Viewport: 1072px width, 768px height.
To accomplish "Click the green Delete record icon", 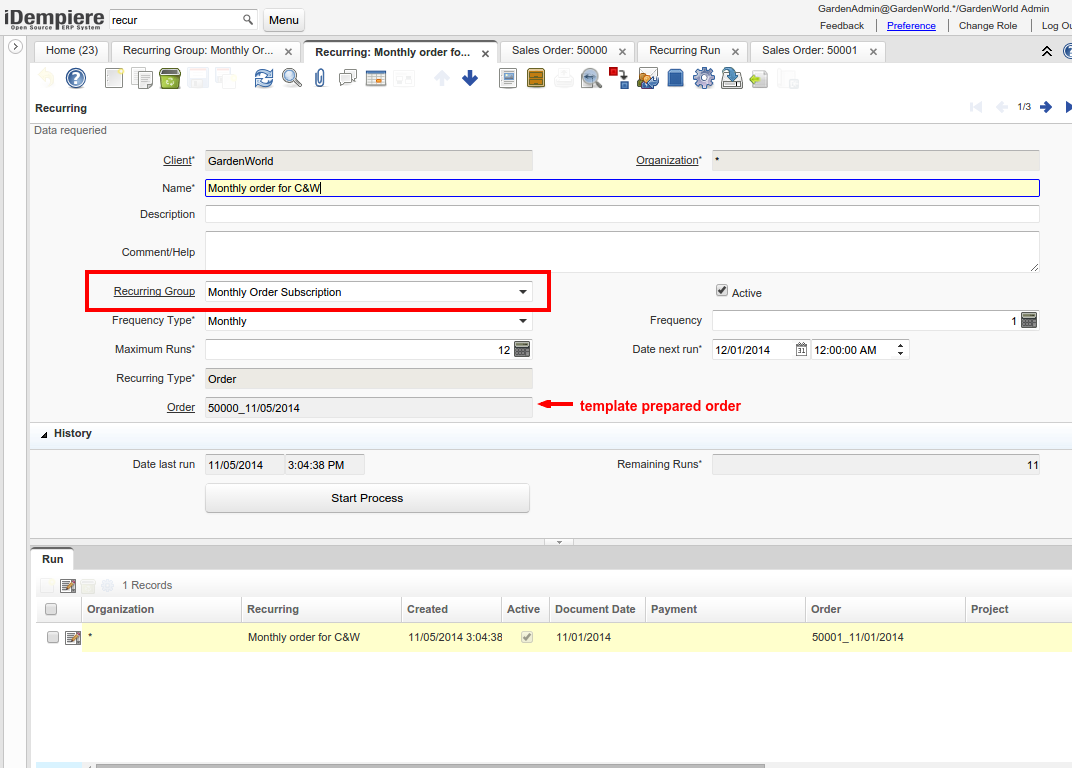I will pos(170,78).
